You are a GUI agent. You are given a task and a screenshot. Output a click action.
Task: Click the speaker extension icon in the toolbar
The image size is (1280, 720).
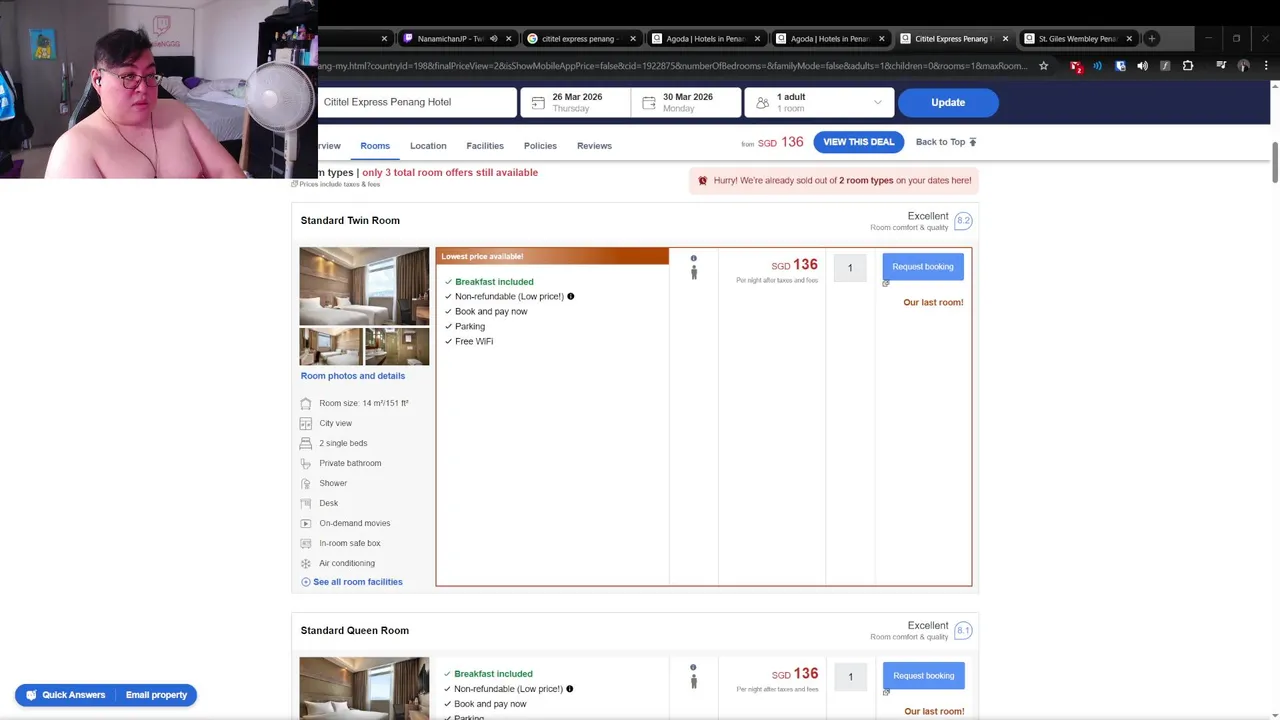[1142, 66]
